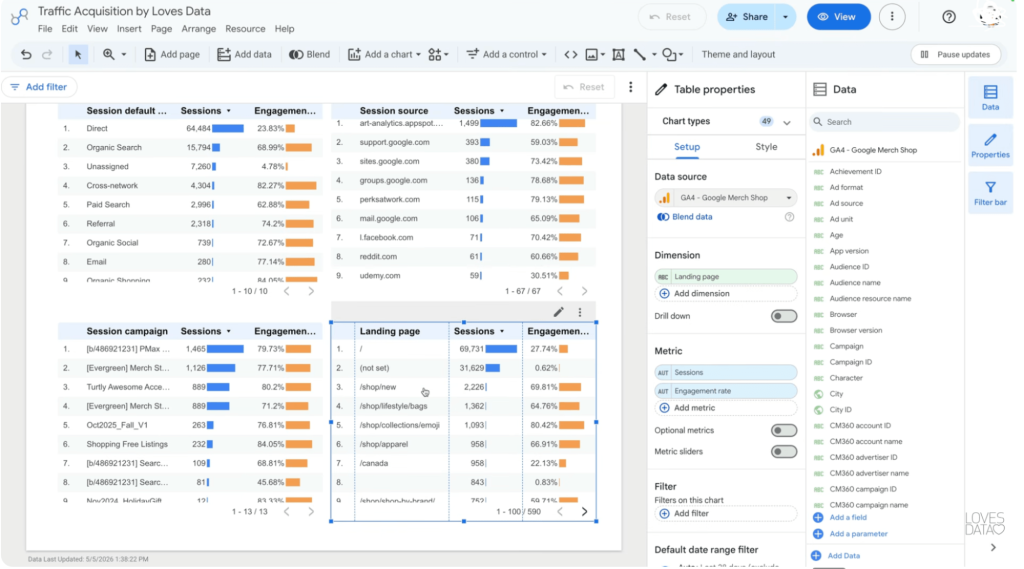Click the Sessions metric chip
The height and width of the screenshot is (569, 1024).
[726, 372]
